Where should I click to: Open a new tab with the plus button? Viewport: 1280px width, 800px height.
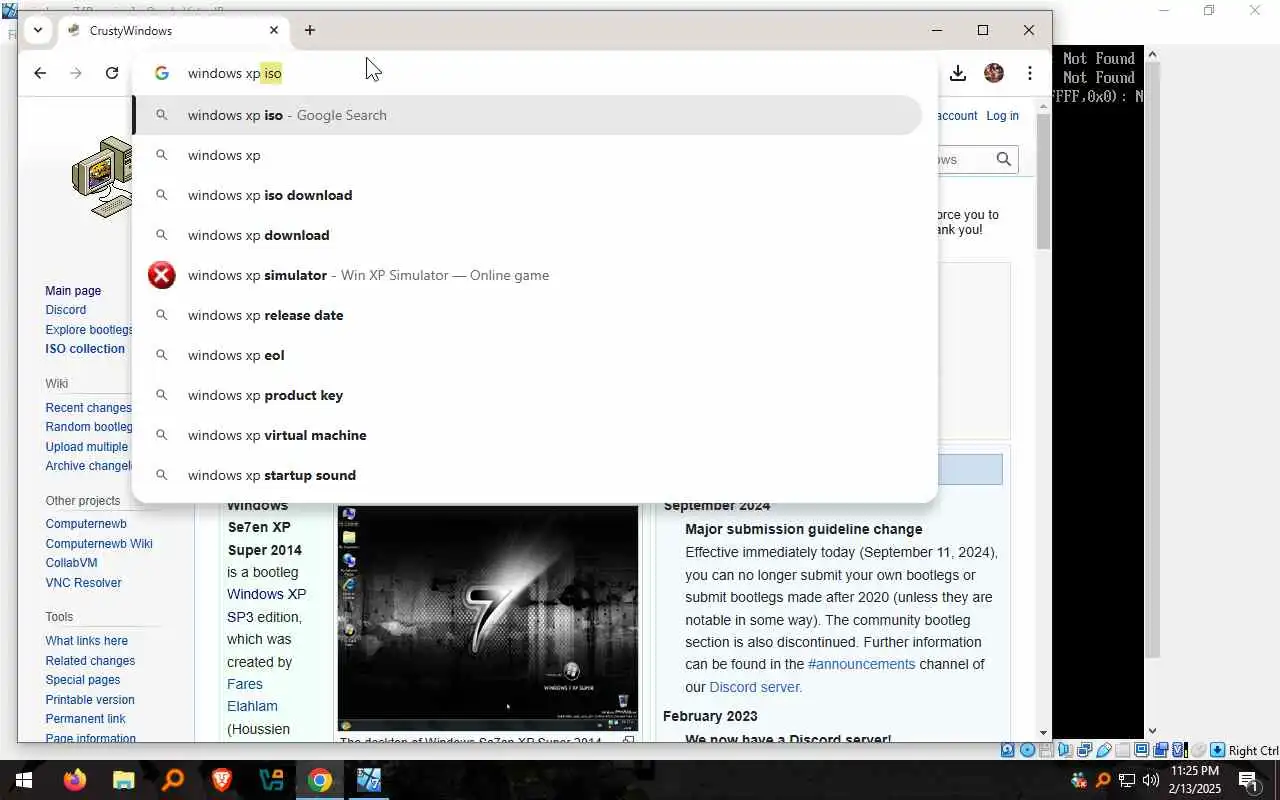(x=310, y=30)
